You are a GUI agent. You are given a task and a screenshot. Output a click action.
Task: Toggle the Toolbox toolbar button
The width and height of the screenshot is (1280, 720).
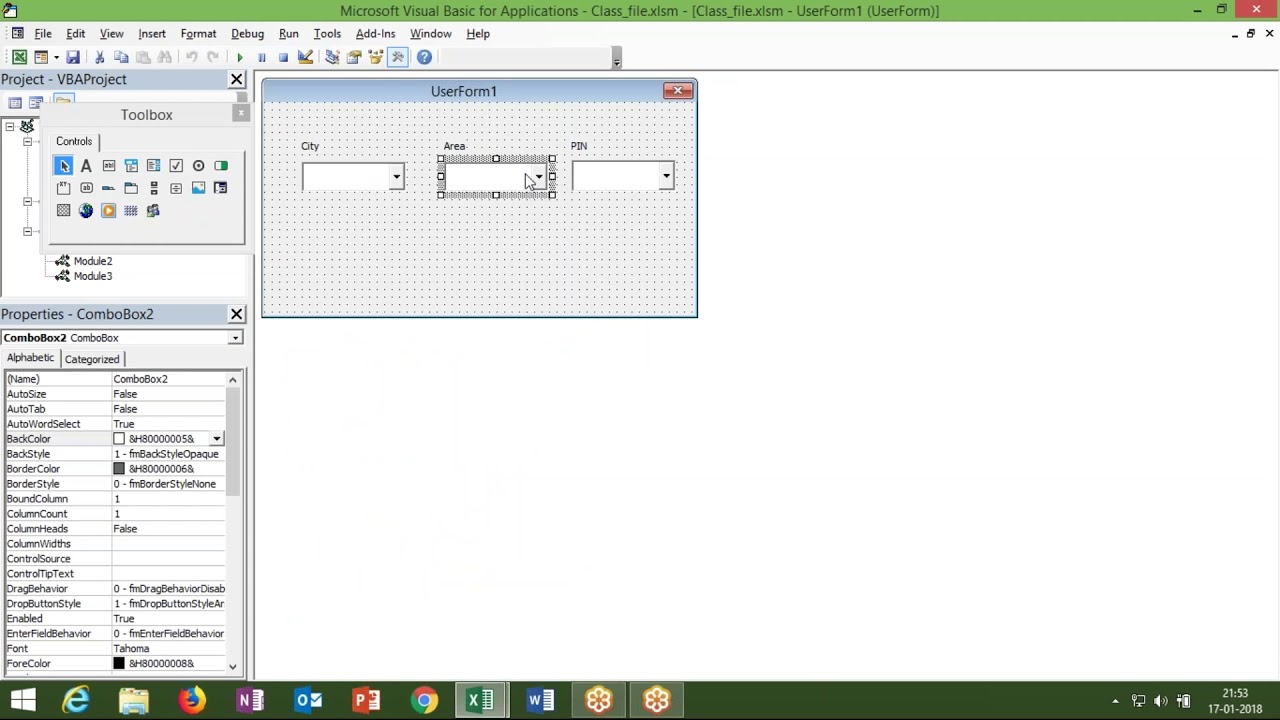[398, 57]
